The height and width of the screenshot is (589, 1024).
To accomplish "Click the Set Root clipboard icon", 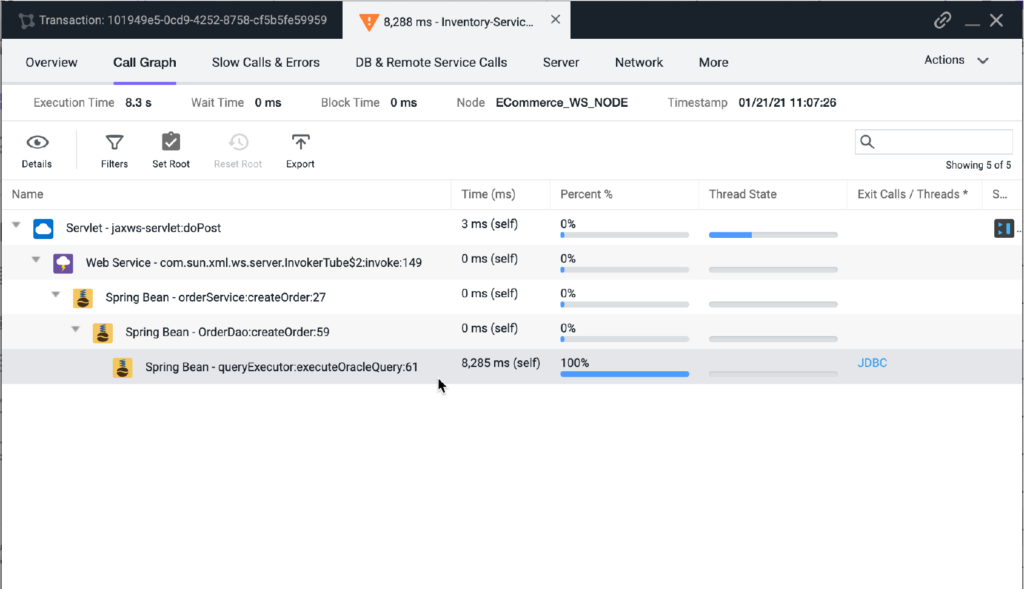I will pos(171,143).
